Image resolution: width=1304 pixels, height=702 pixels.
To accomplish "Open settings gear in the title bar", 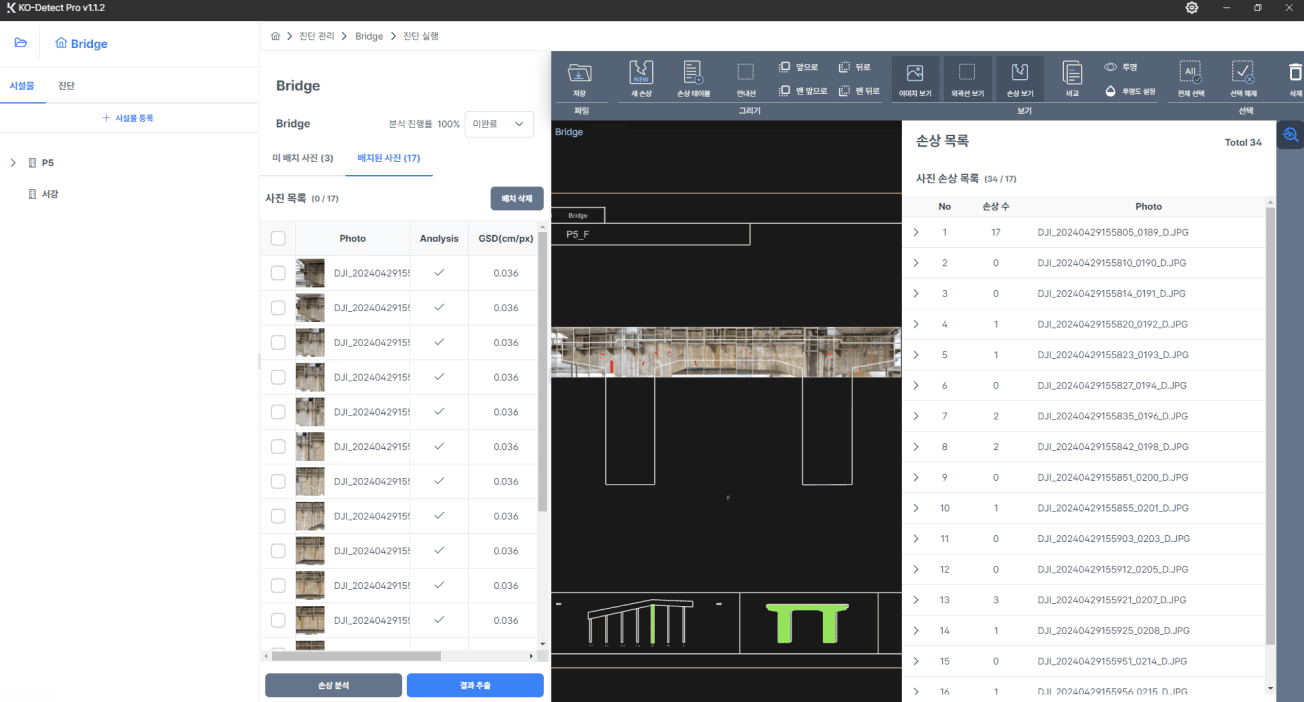I will (1191, 8).
